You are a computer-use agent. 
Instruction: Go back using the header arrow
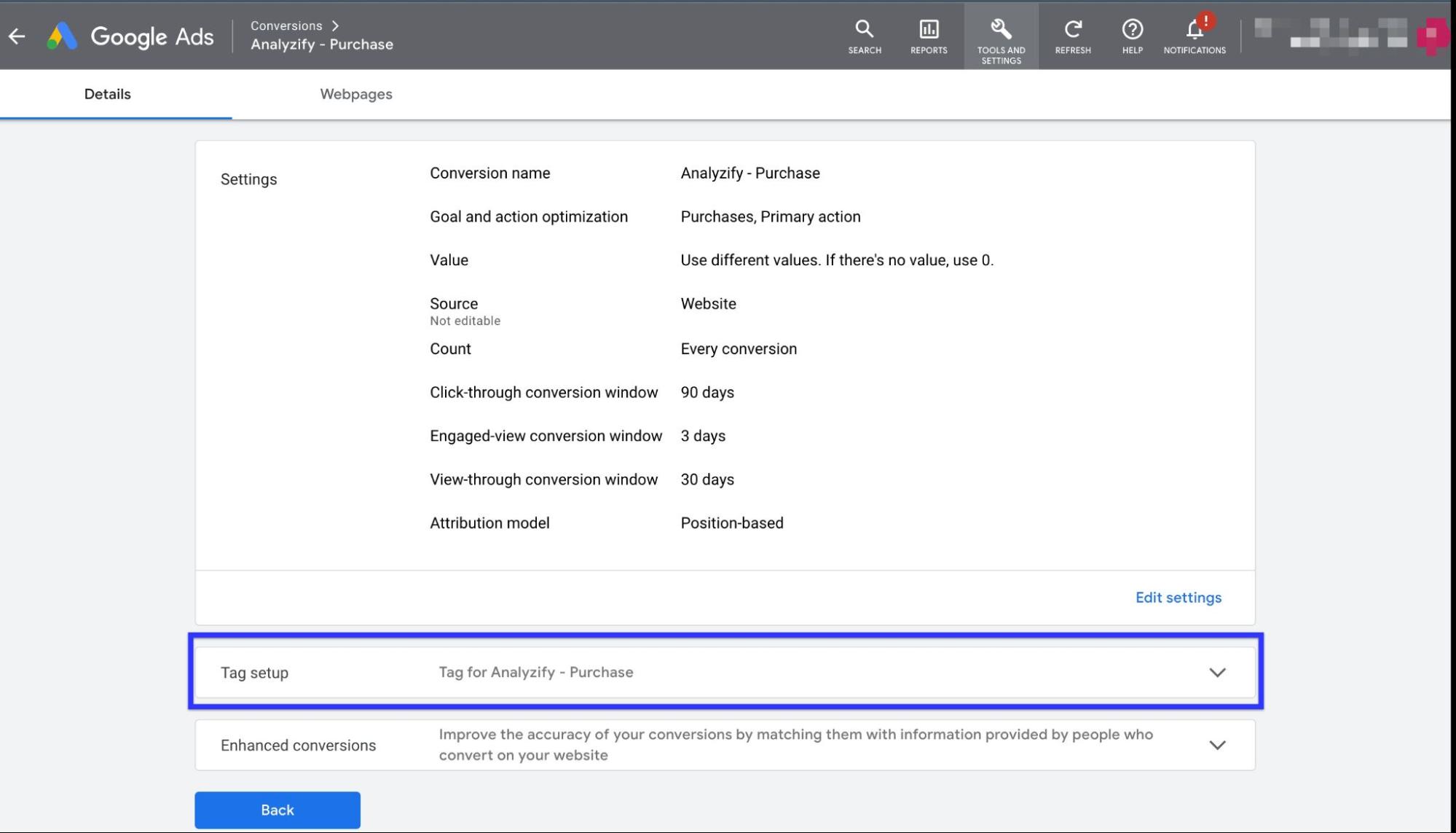[17, 36]
